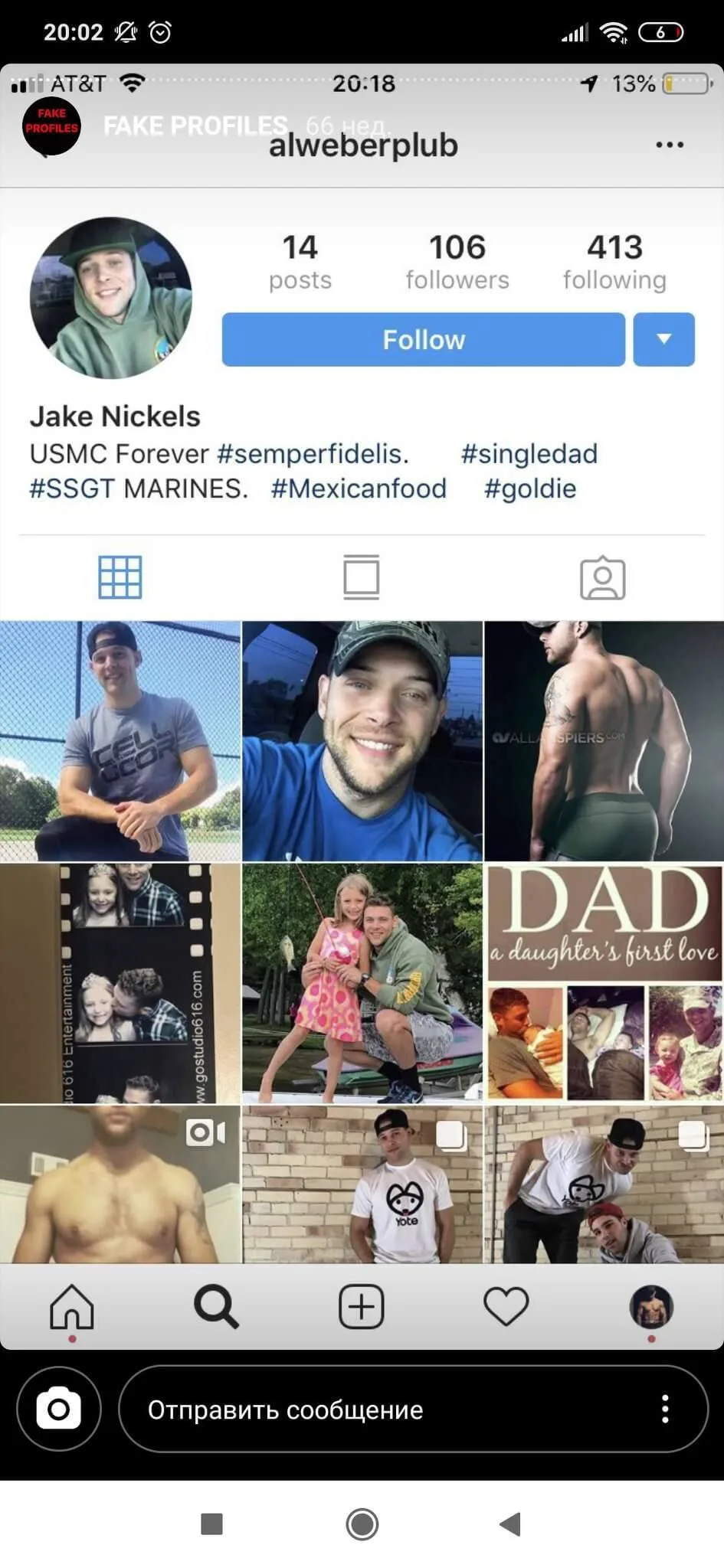Open the #semperfidelis hashtag
The image size is (724, 1568).
pos(313,454)
